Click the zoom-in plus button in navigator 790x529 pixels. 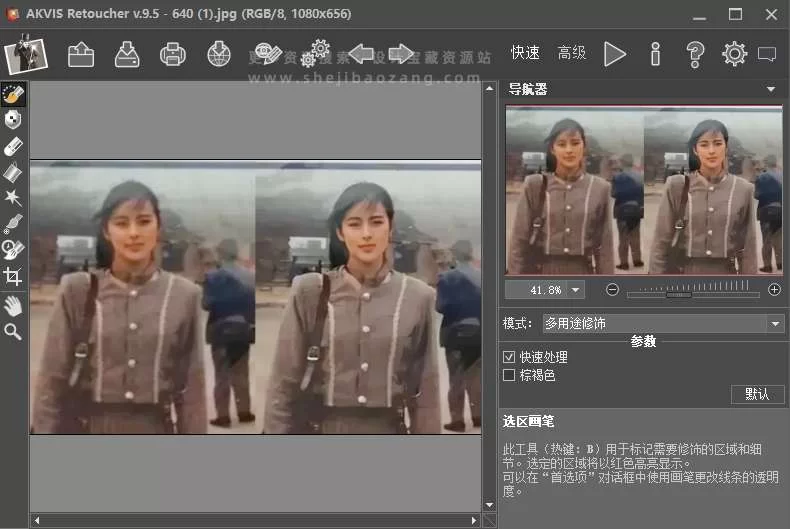point(774,290)
